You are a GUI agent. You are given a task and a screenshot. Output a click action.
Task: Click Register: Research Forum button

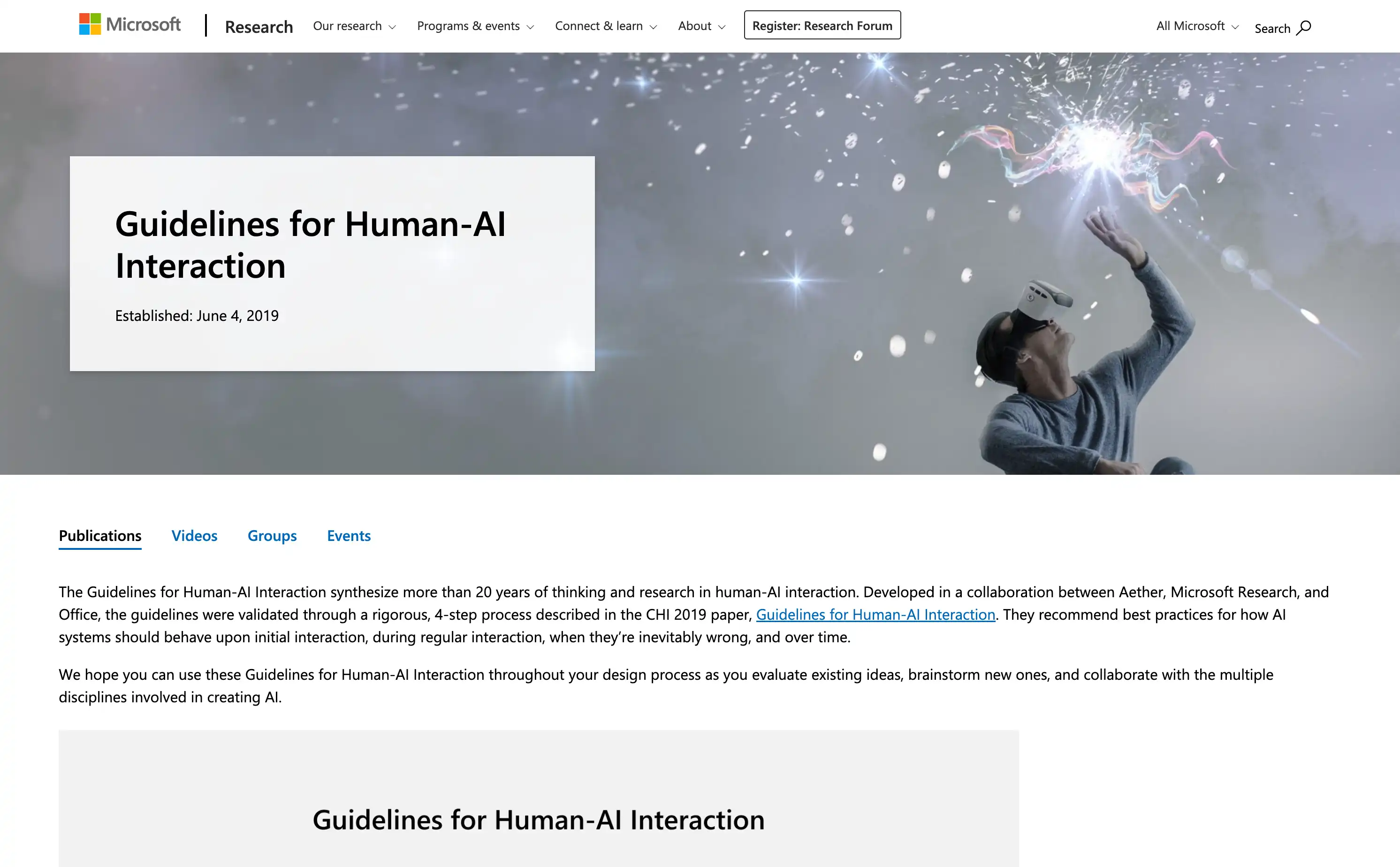pos(822,25)
